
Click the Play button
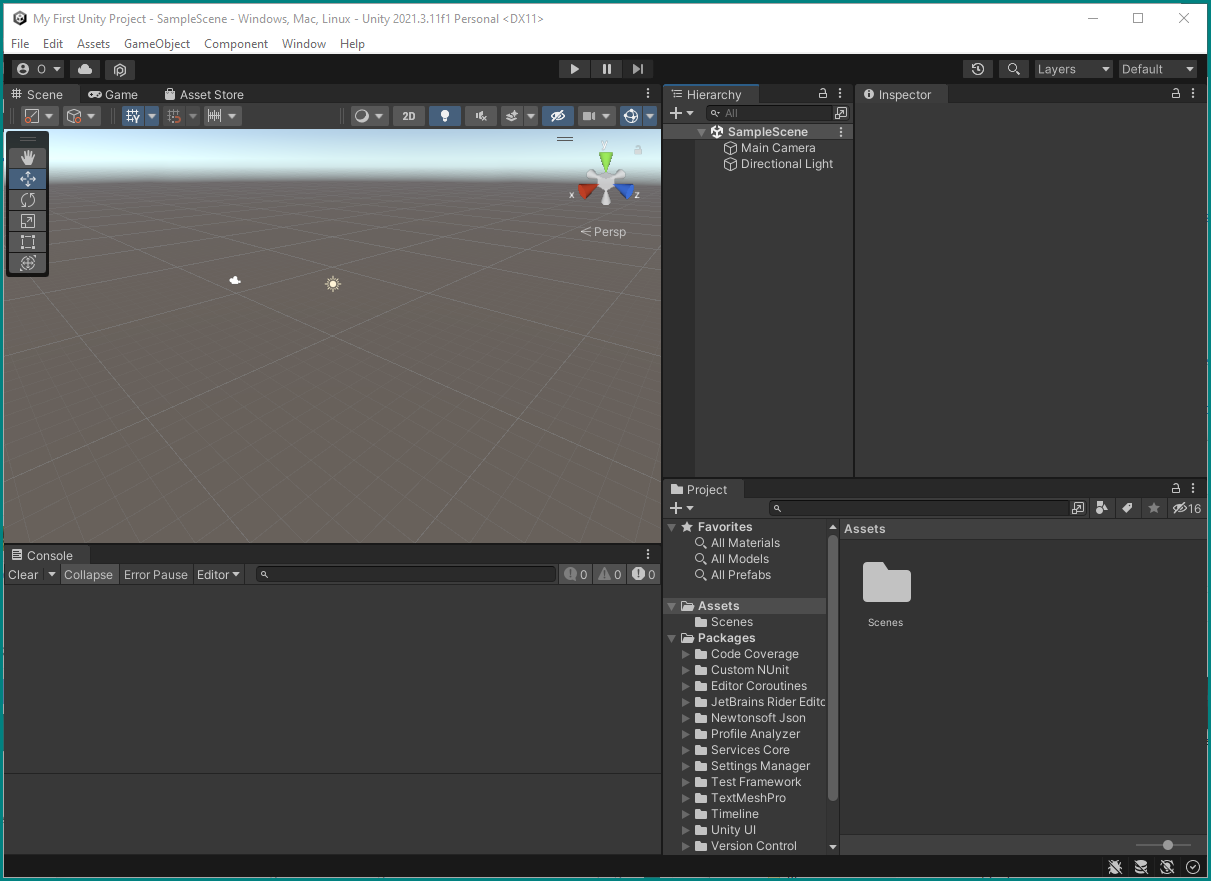coord(574,69)
